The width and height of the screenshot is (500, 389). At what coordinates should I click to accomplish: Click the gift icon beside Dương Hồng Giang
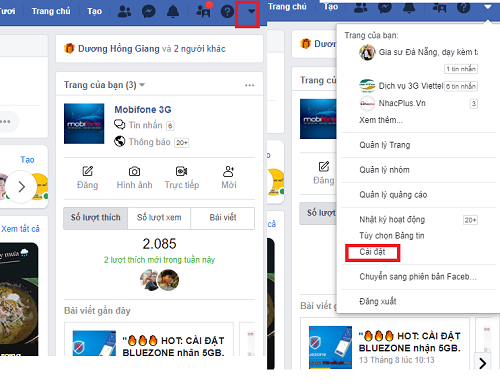pos(69,48)
